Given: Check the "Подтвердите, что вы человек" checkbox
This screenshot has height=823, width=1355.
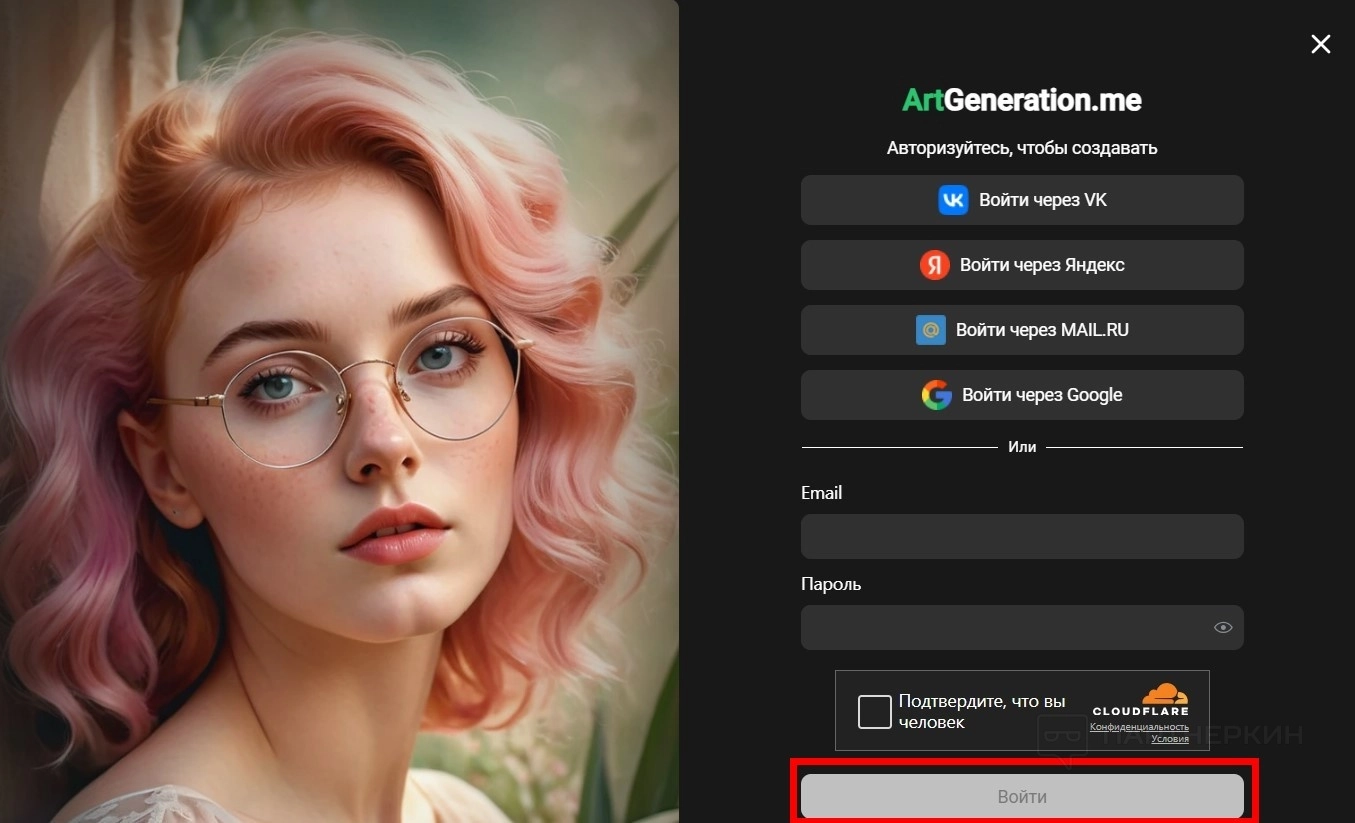Looking at the screenshot, I should 874,712.
